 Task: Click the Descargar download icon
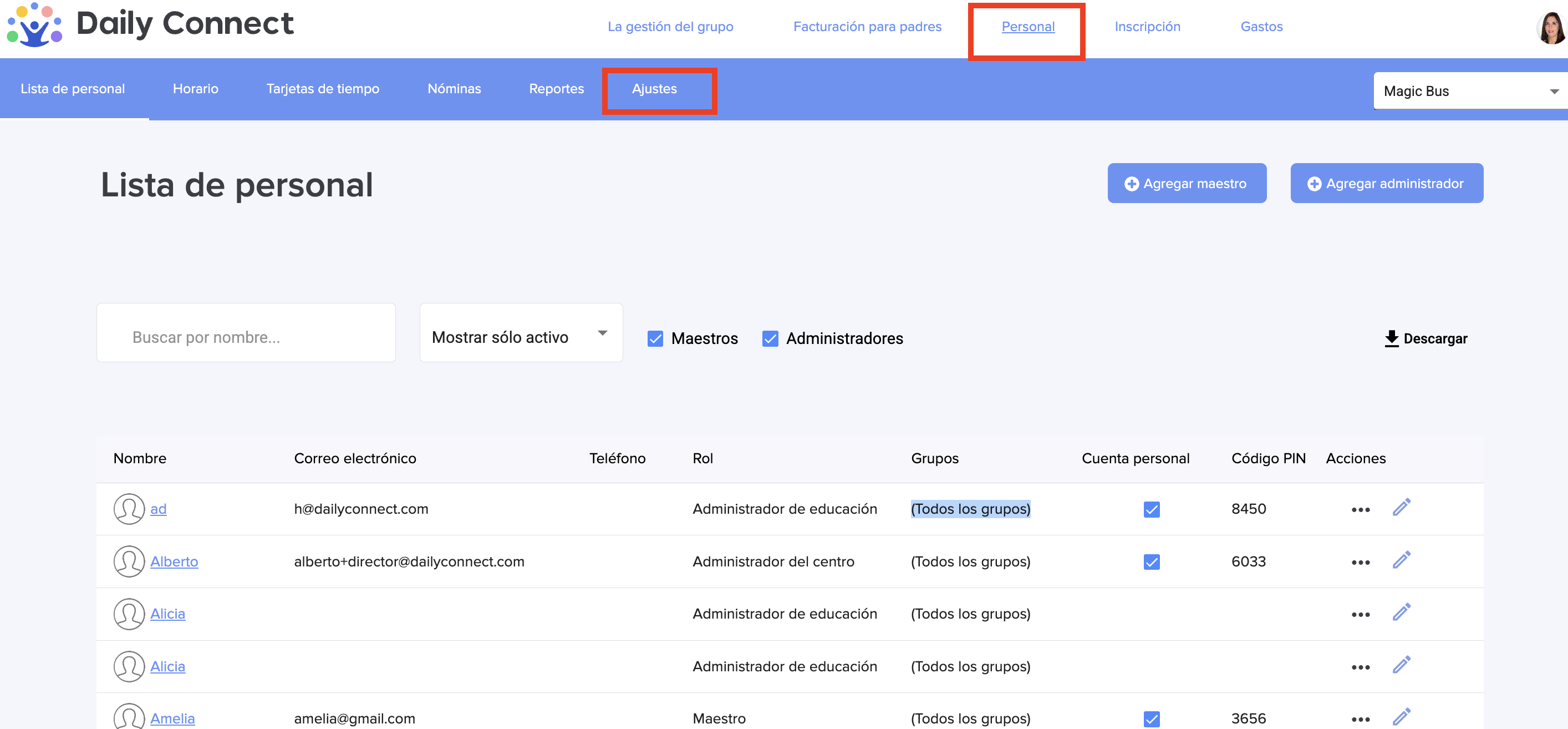(x=1392, y=338)
